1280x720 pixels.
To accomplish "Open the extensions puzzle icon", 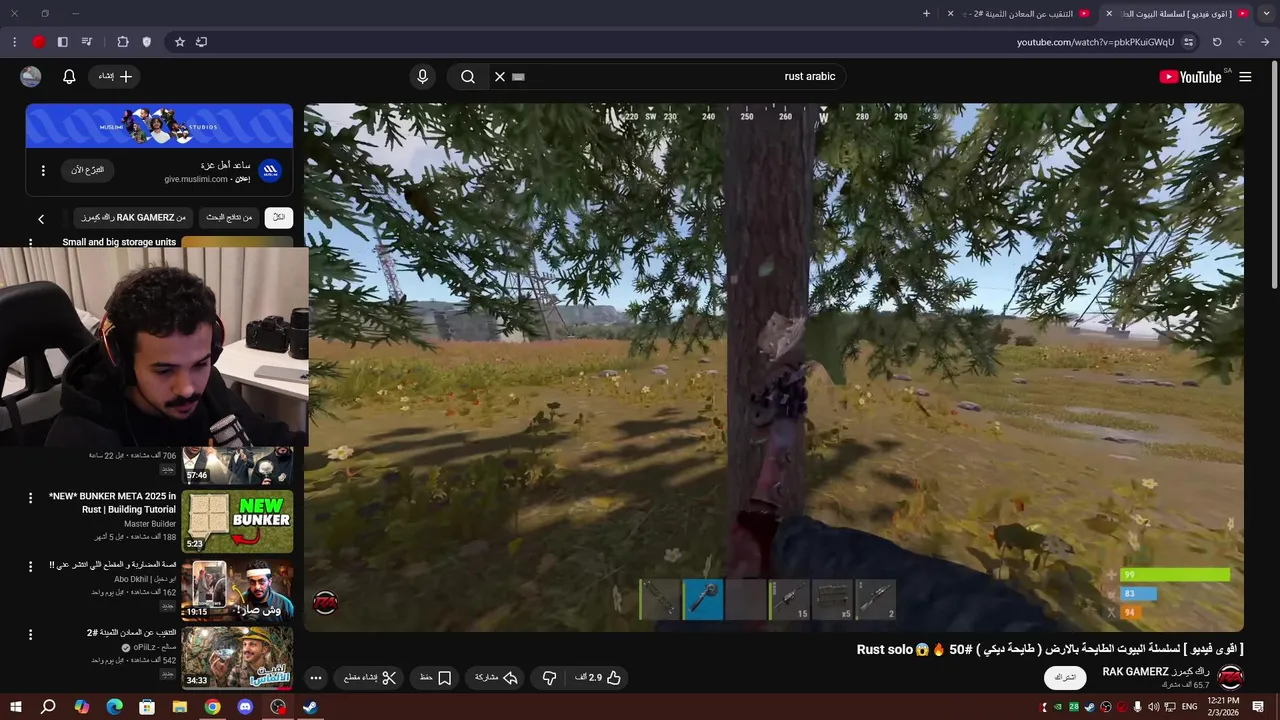I will [123, 42].
